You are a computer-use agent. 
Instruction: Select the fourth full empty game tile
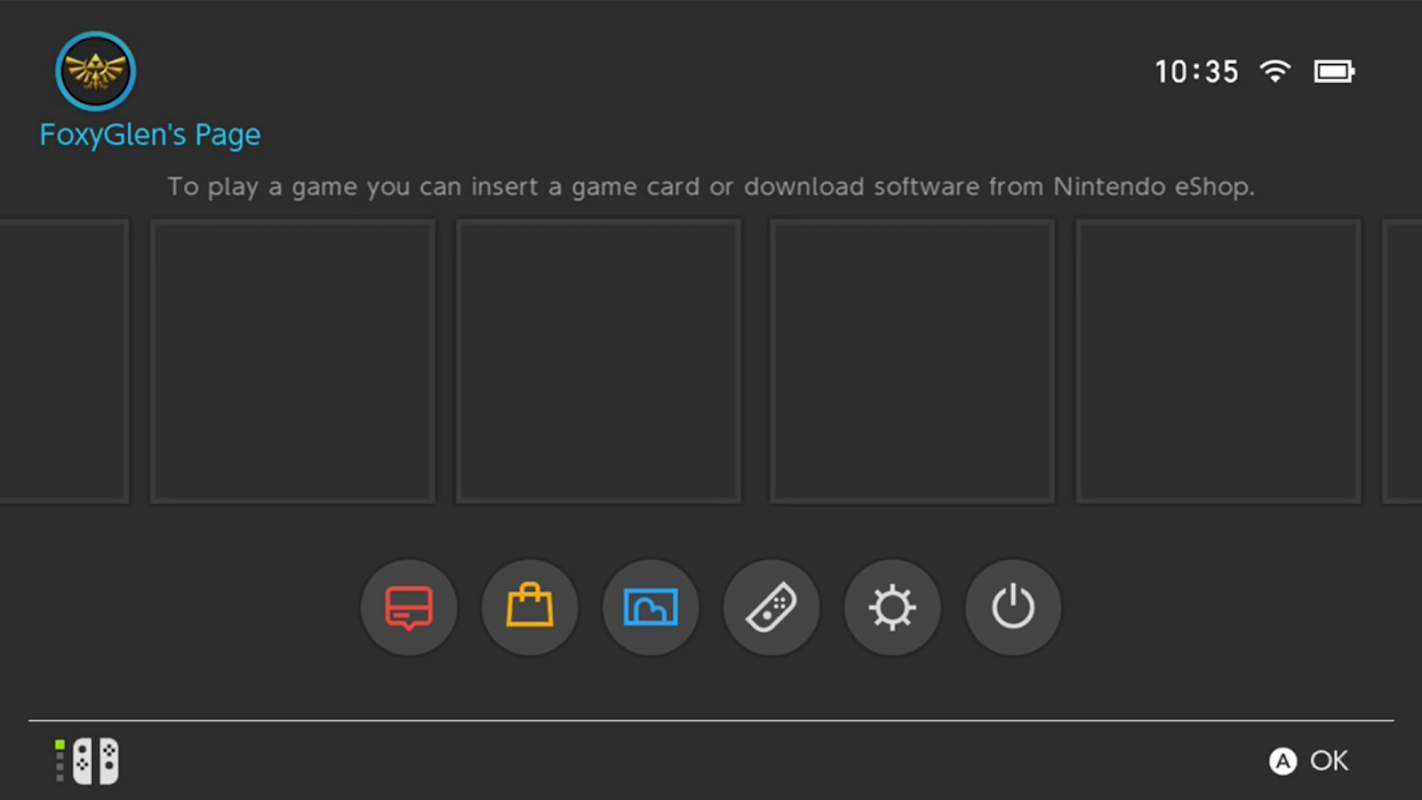(1218, 361)
